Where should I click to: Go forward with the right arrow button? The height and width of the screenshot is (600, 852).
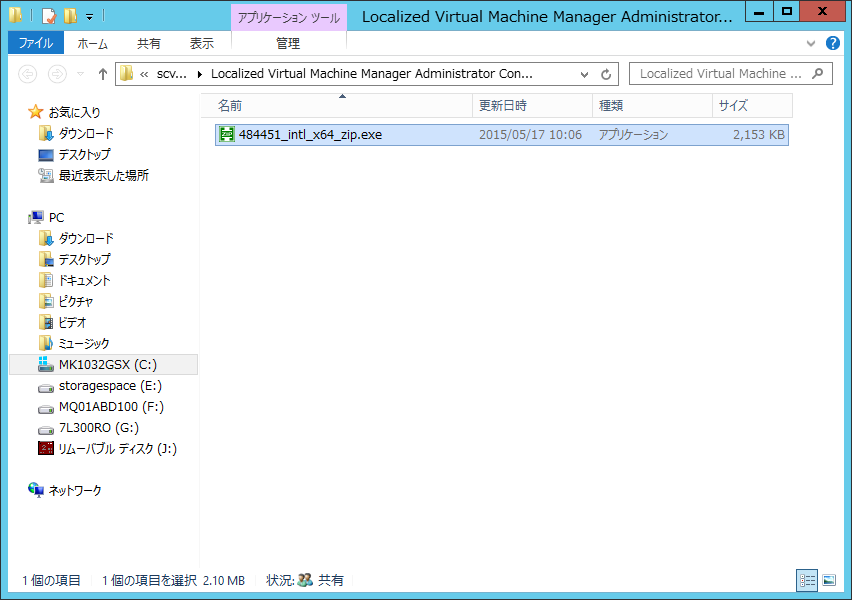click(x=57, y=73)
